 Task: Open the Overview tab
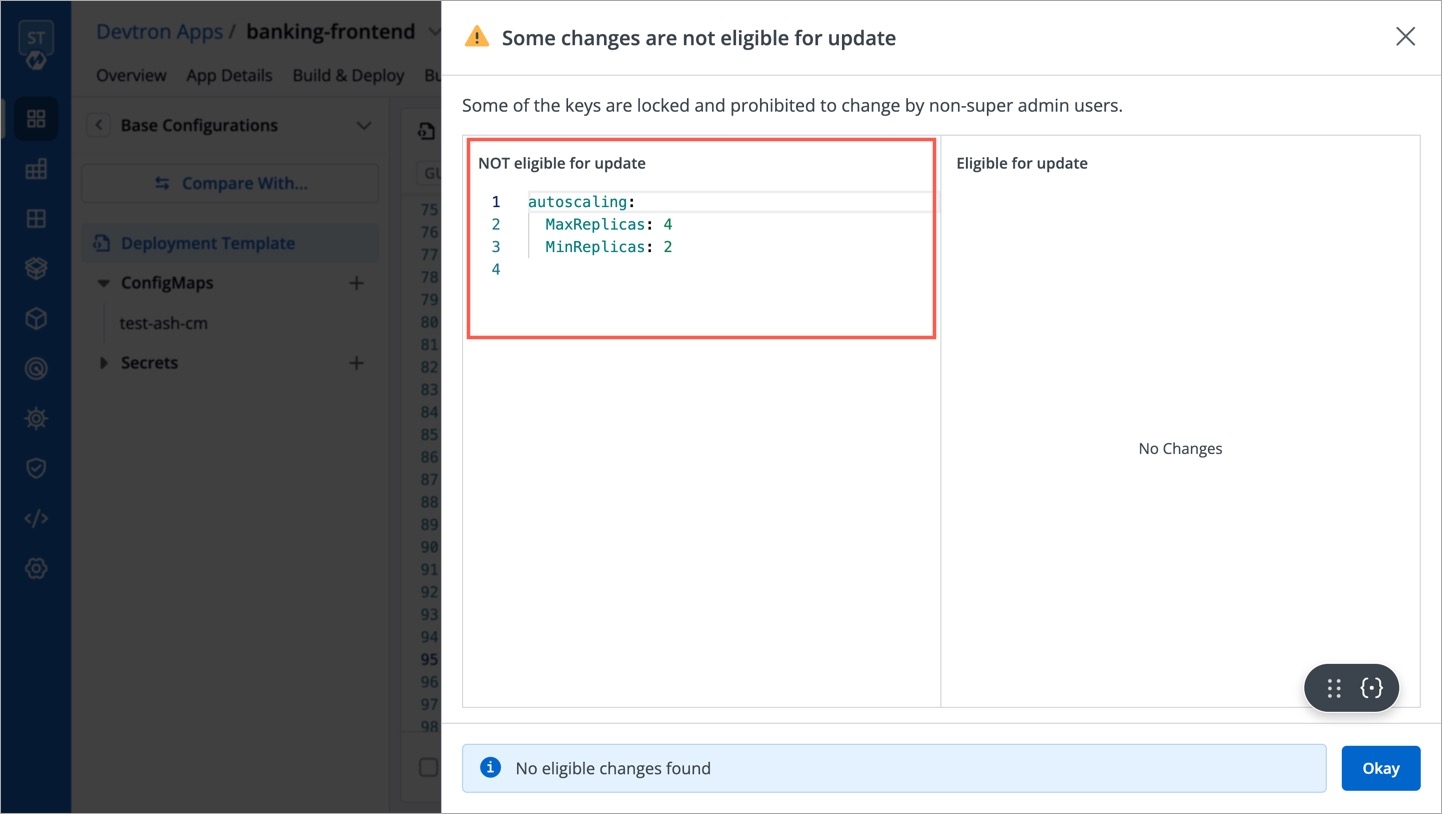131,75
